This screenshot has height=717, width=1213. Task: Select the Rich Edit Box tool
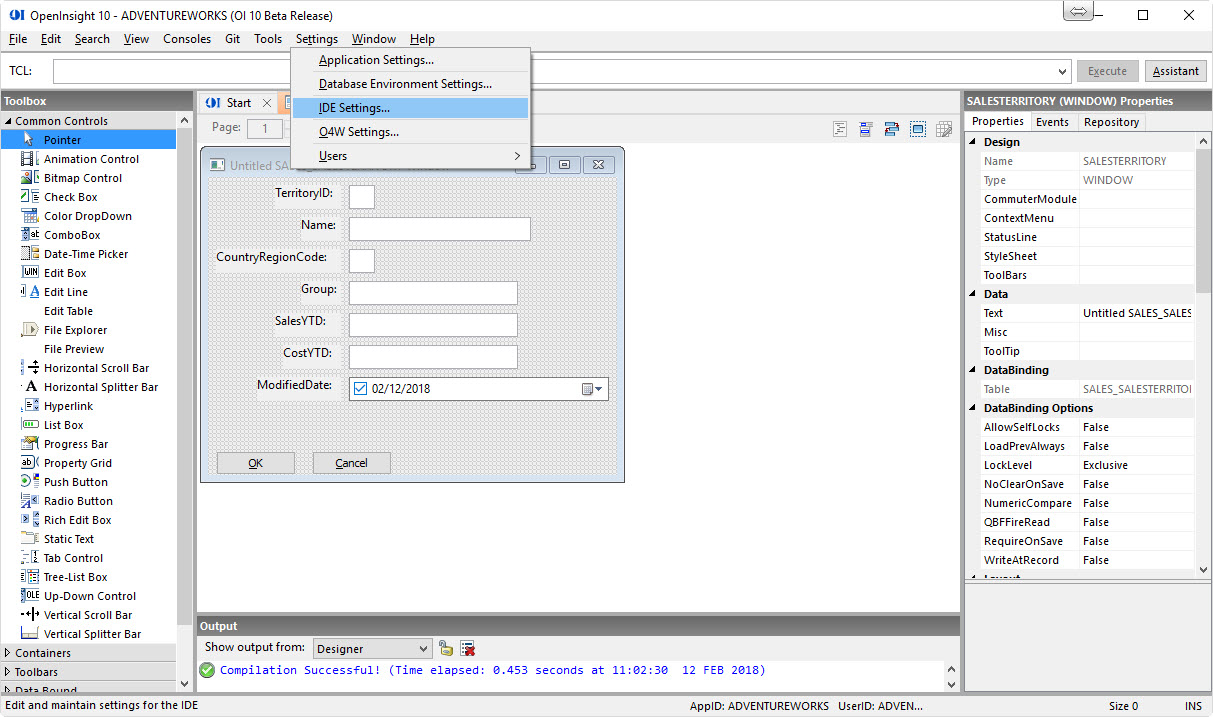click(88, 520)
